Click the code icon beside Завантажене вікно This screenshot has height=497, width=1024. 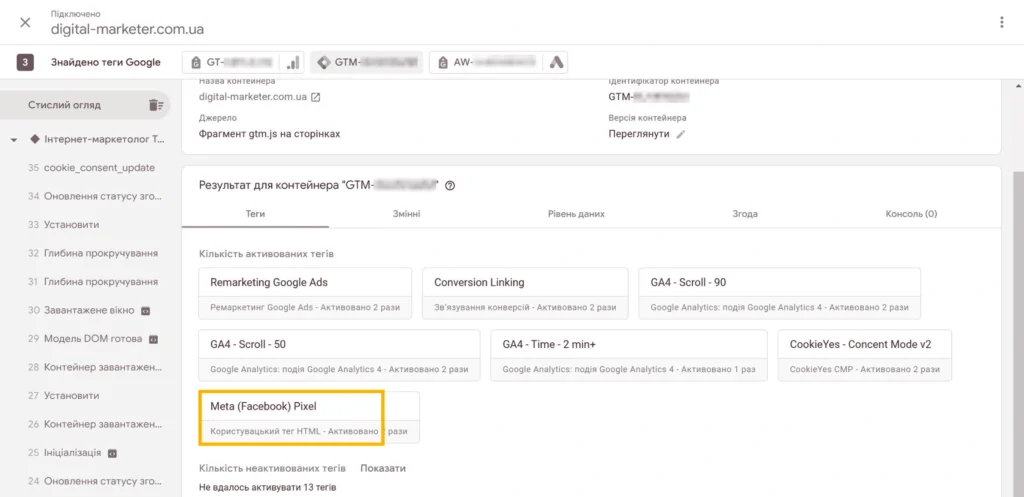146,311
